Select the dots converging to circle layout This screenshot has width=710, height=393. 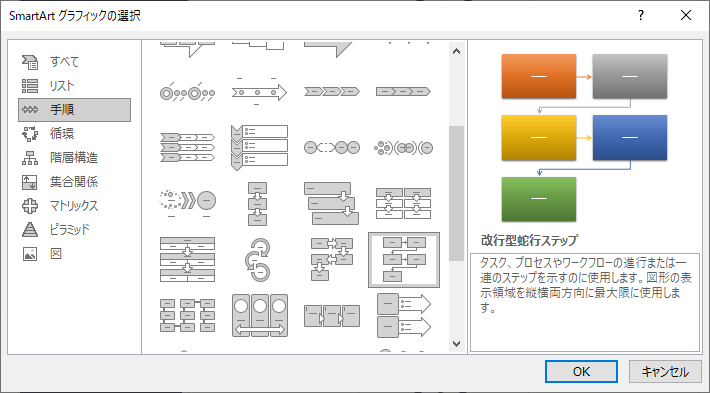click(x=187, y=204)
